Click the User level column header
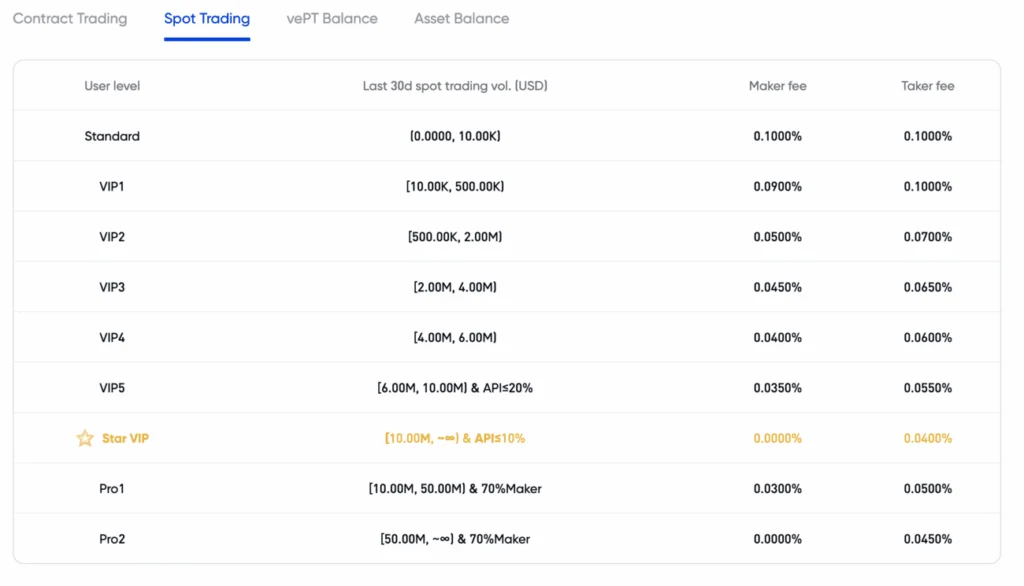 (x=111, y=86)
